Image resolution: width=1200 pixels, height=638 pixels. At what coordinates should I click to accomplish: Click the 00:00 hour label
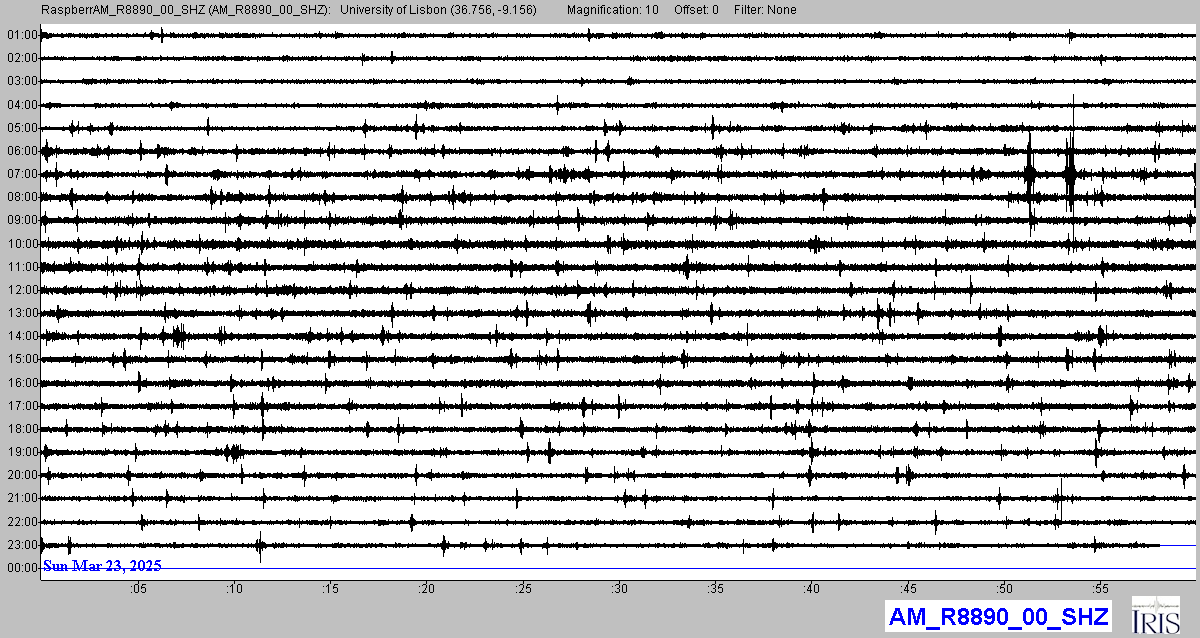click(22, 568)
